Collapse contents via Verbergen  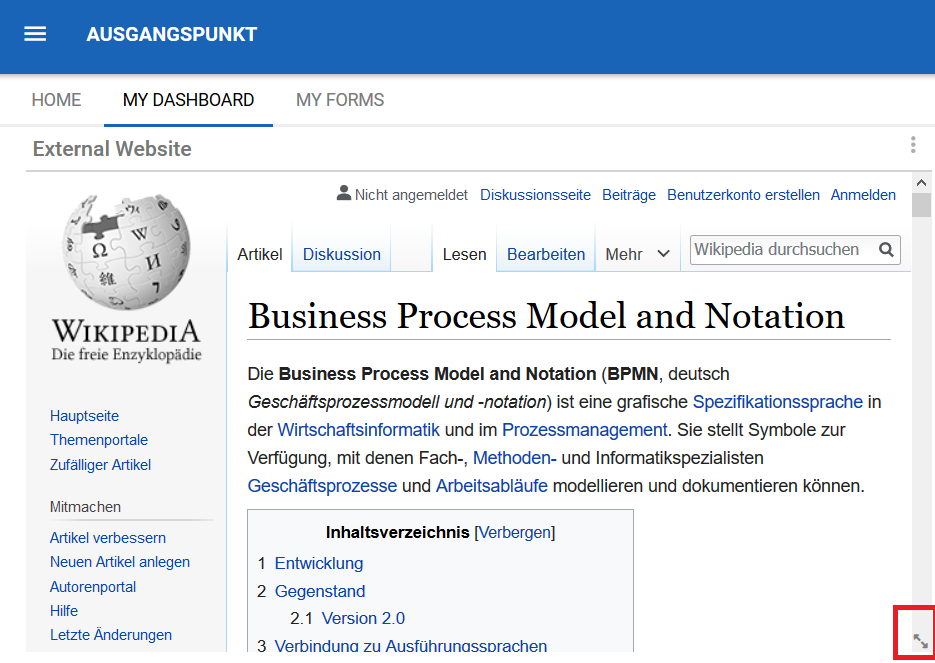pos(515,532)
